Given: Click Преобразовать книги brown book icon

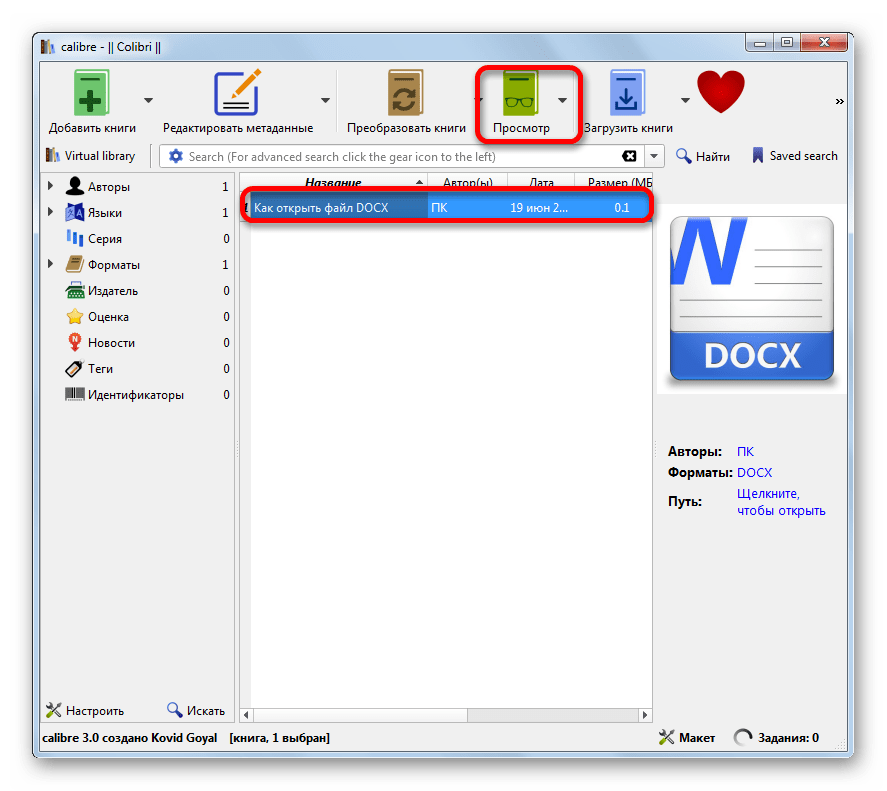Looking at the screenshot, I should (406, 93).
